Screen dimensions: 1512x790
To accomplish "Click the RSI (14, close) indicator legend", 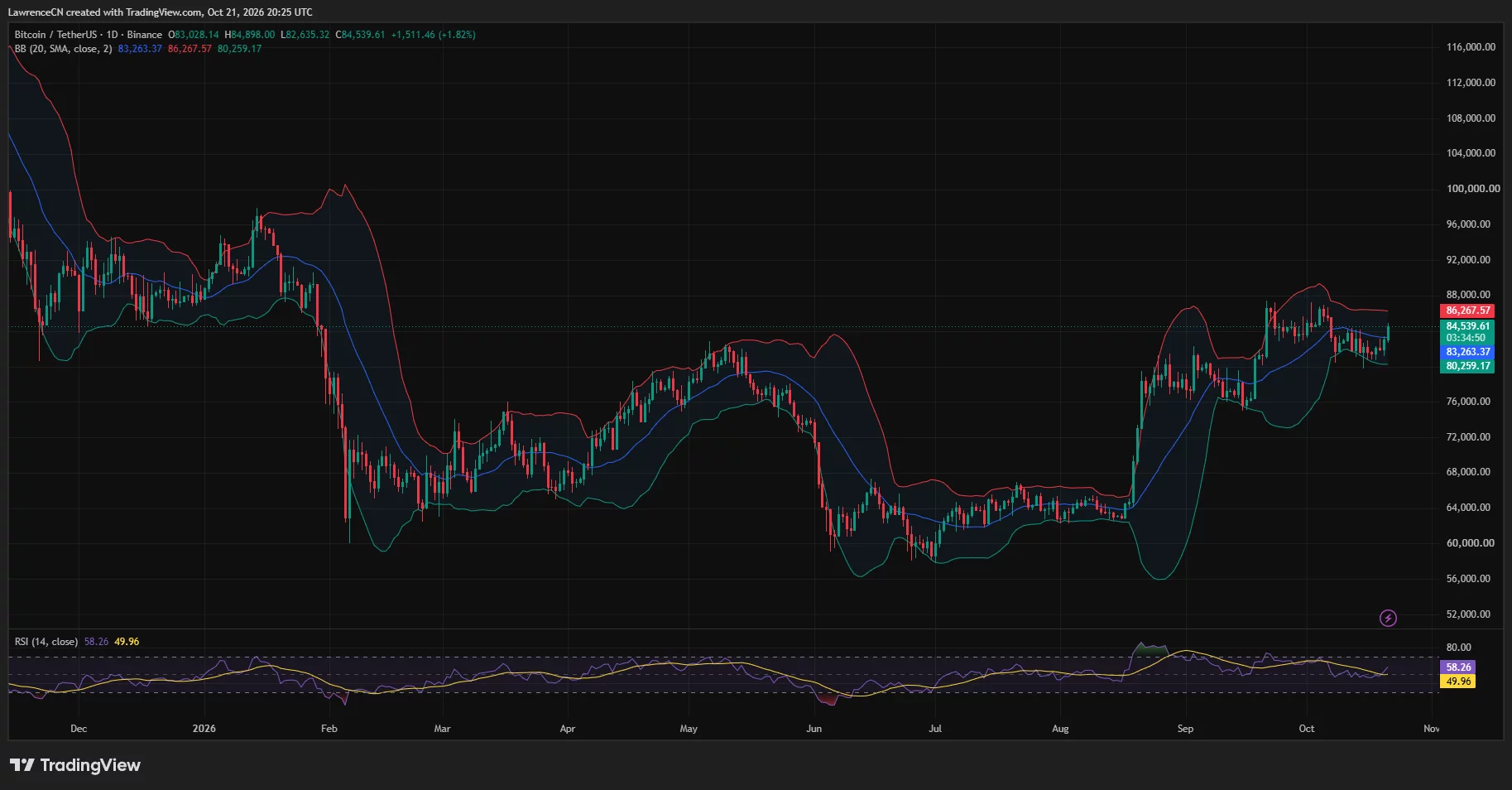I will (x=46, y=642).
